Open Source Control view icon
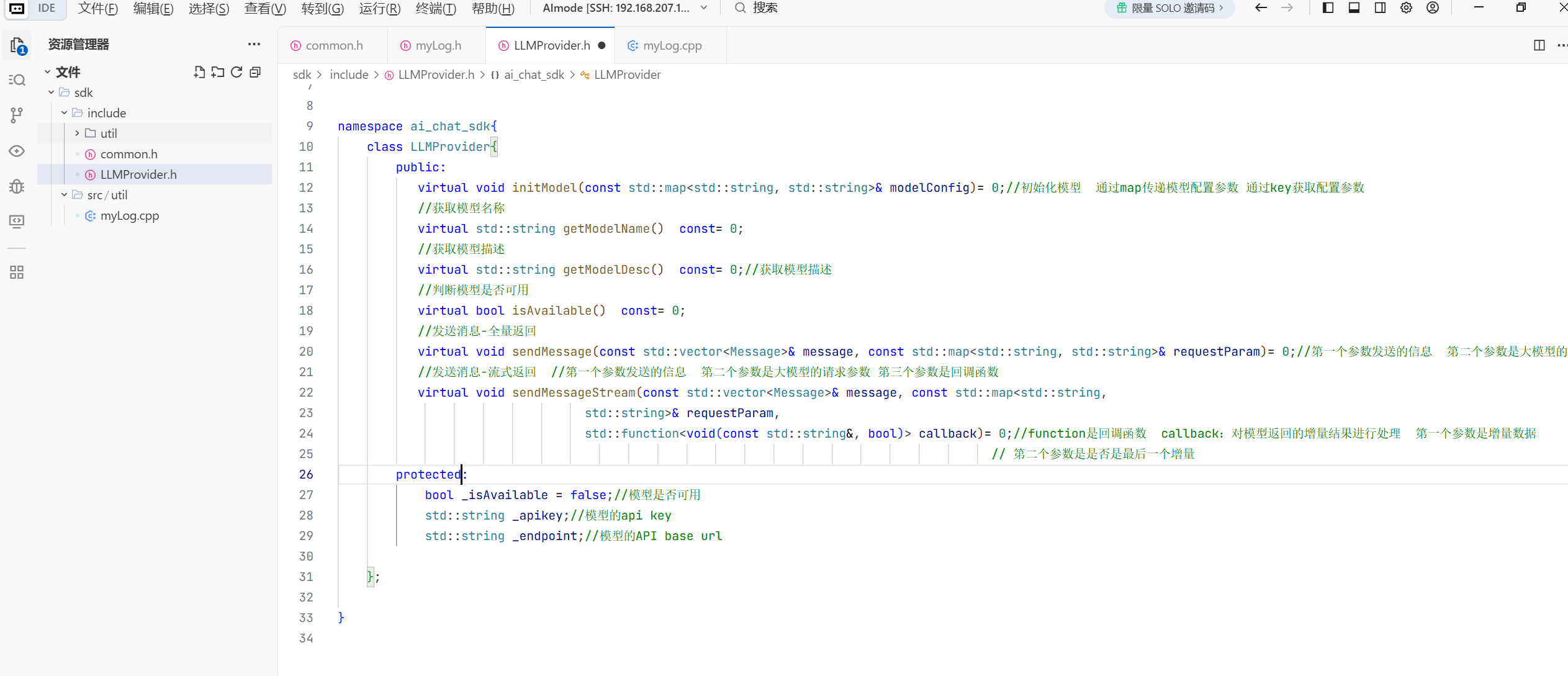 [17, 115]
